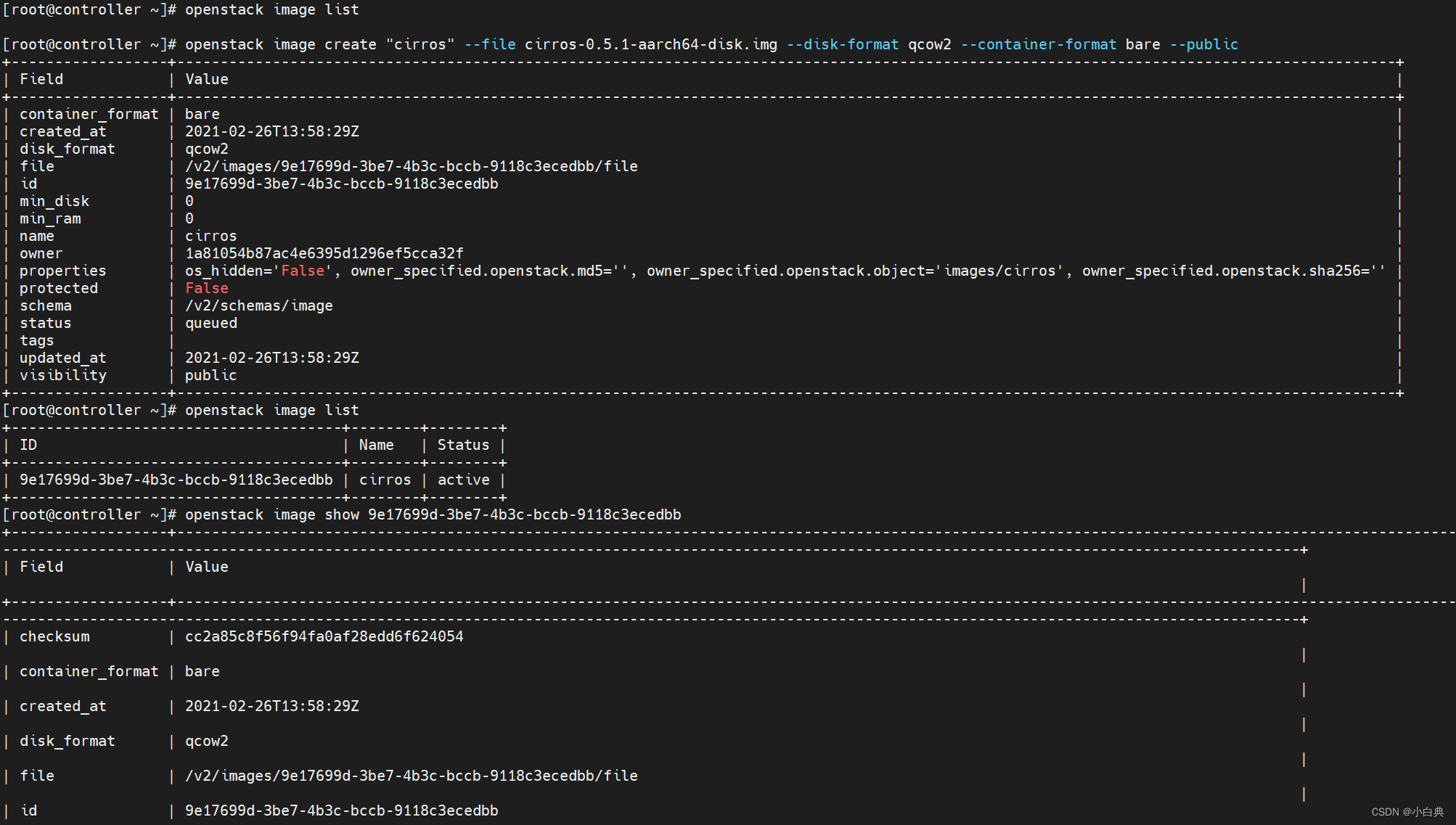The image size is (1456, 825).
Task: Click the 'active' status cell
Action: click(x=464, y=480)
